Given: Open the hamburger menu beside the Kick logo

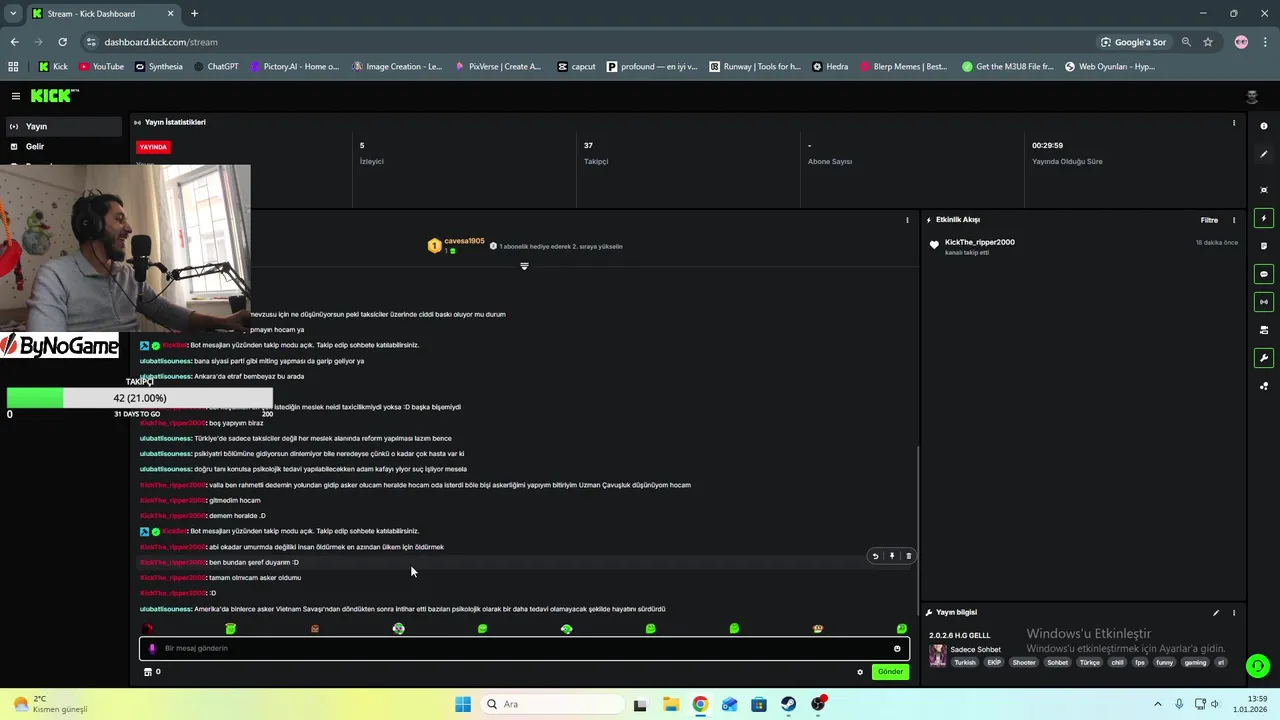Looking at the screenshot, I should point(16,96).
